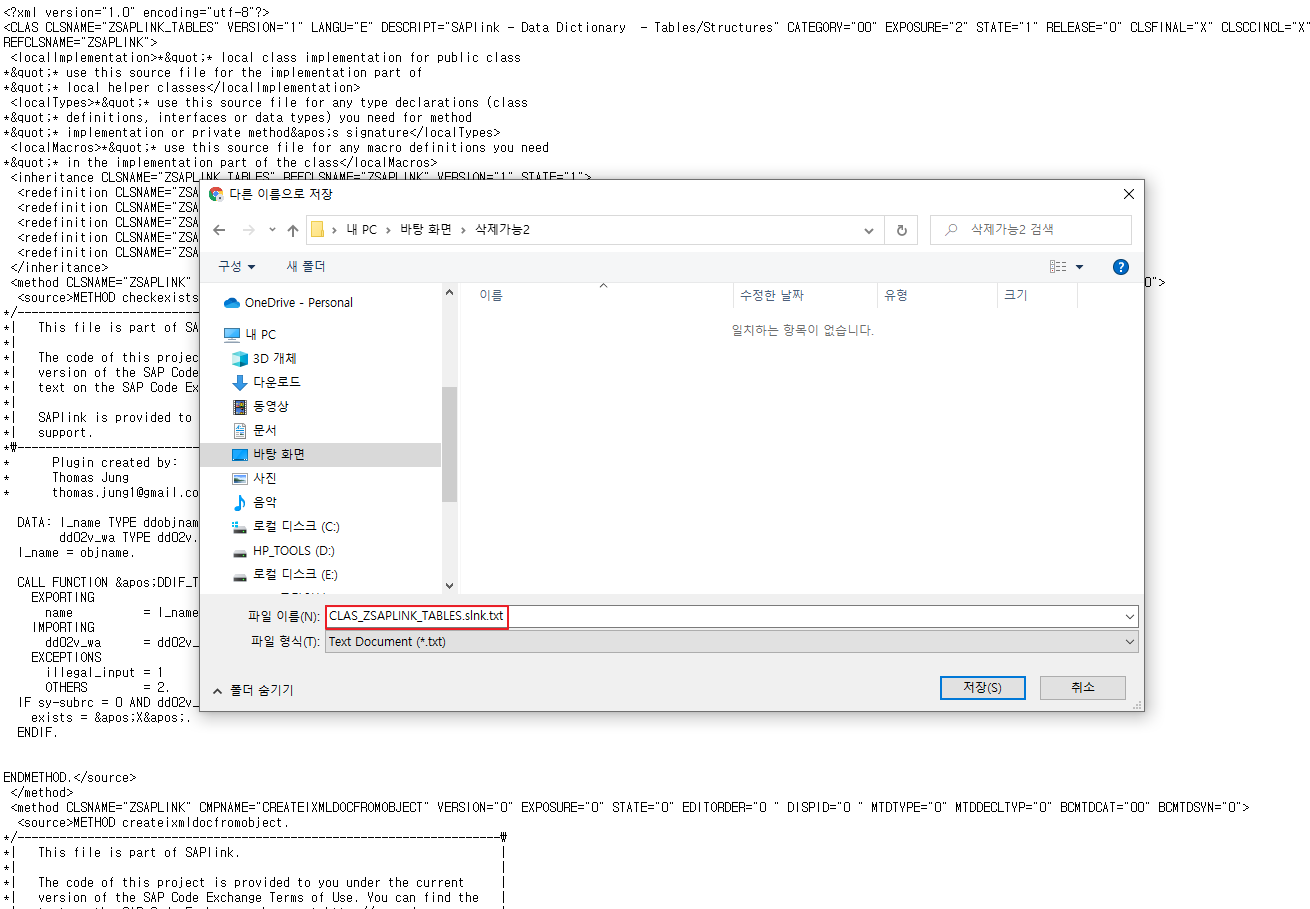Open 음악 folder

[x=255, y=502]
